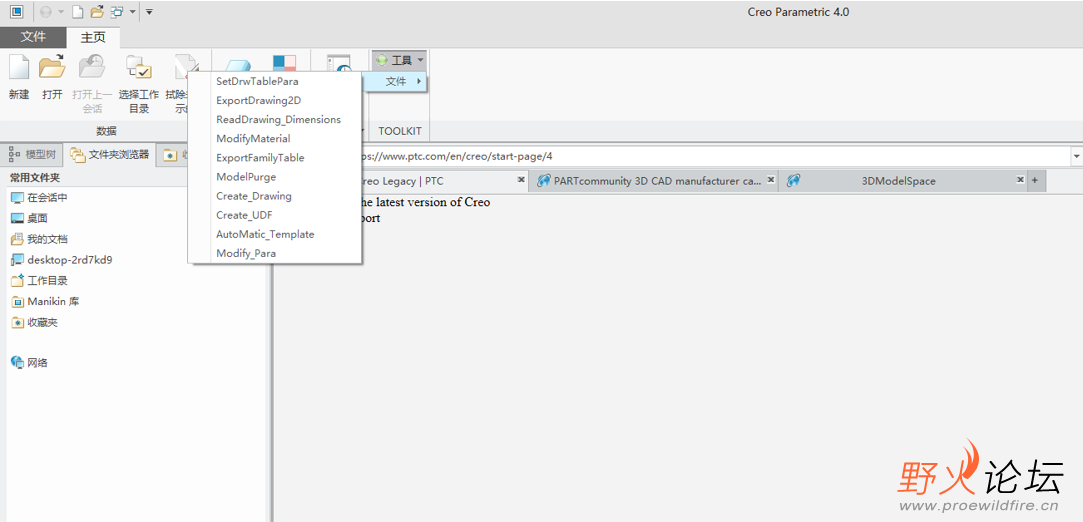This screenshot has width=1083, height=522.
Task: Switch to the 主页 ribbon tab
Action: pyautogui.click(x=93, y=37)
